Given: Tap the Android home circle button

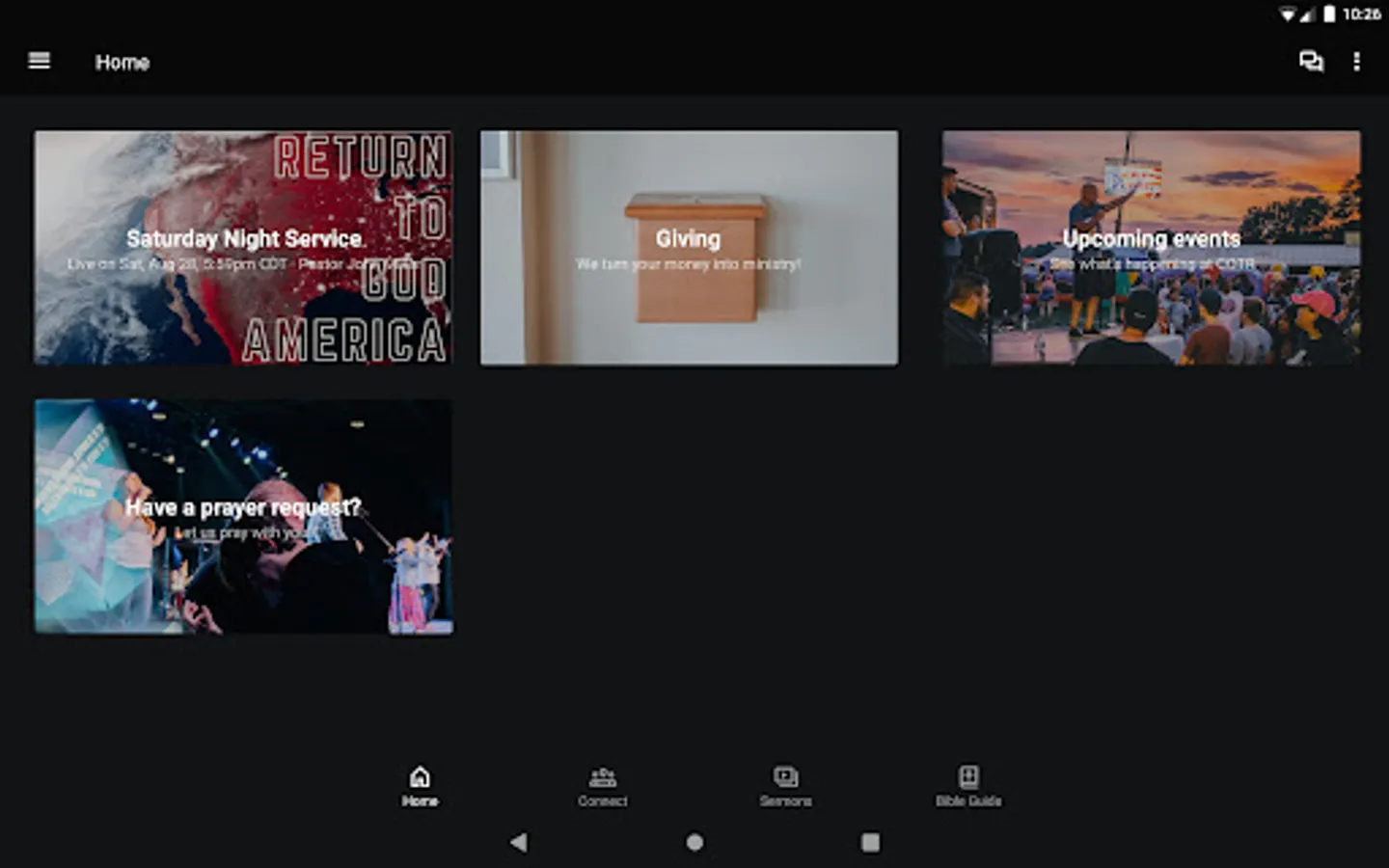Looking at the screenshot, I should (x=694, y=842).
